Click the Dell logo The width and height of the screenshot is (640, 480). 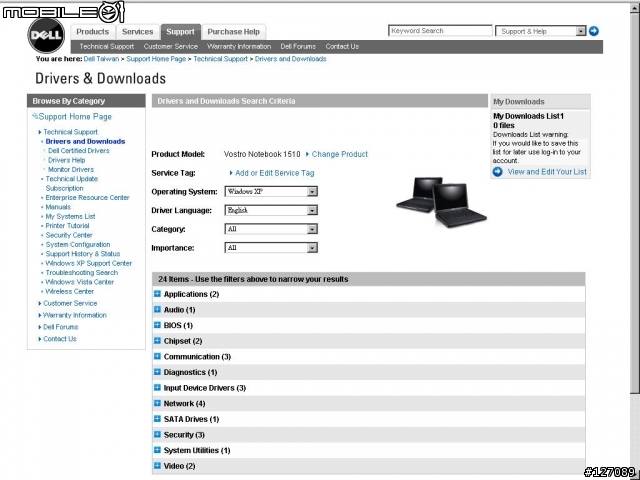(46, 35)
